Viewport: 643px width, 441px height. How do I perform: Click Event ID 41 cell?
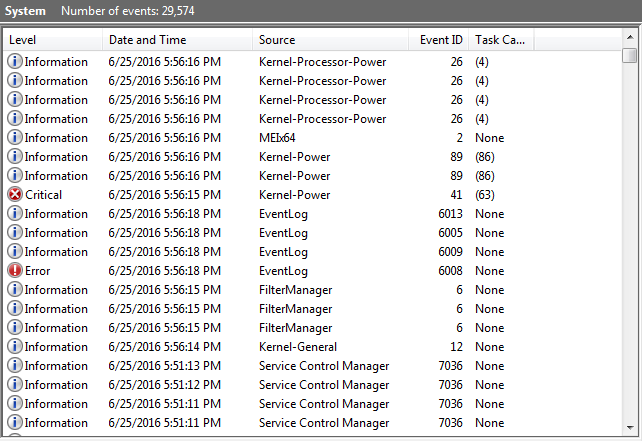coord(456,195)
